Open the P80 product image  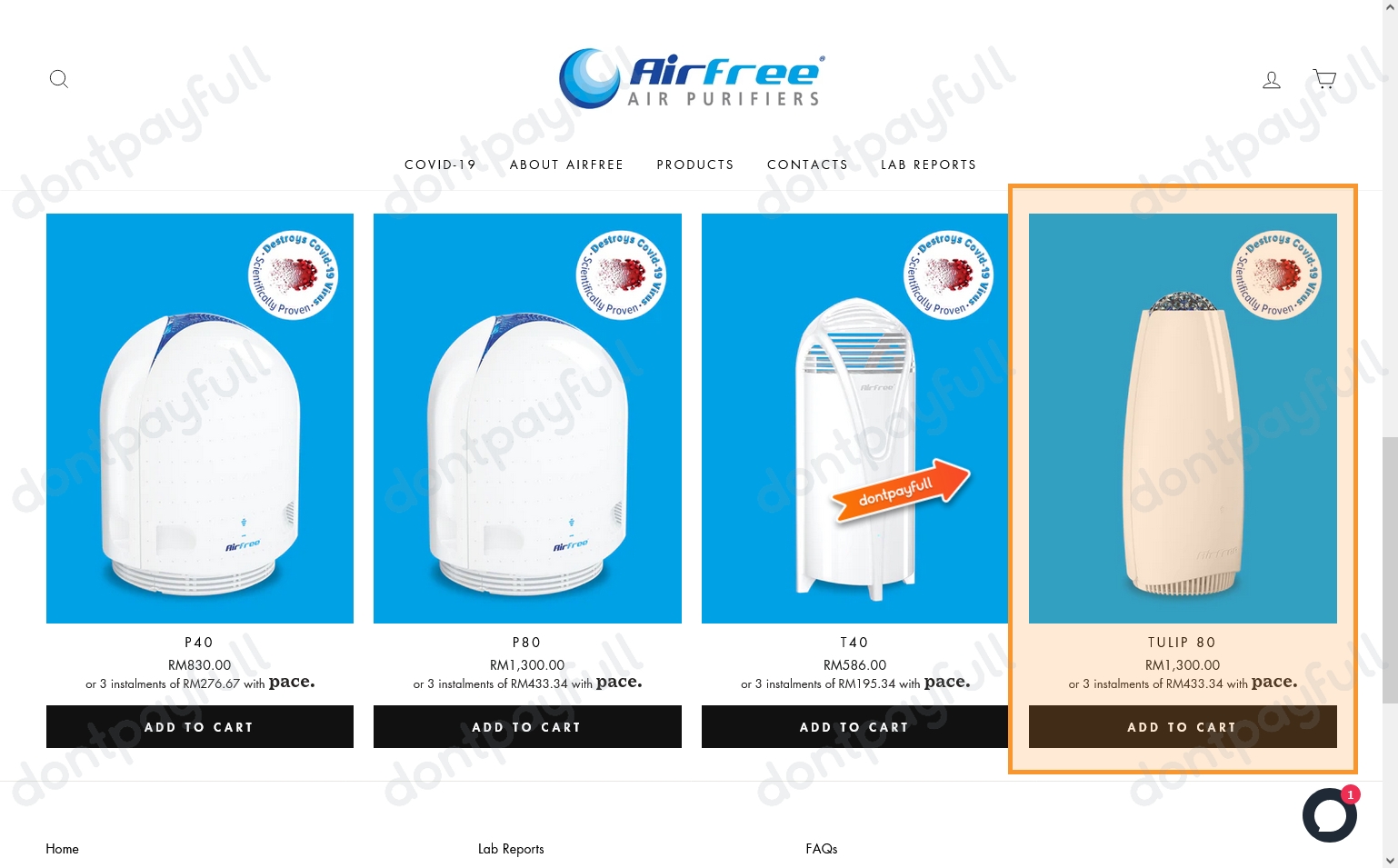(527, 418)
